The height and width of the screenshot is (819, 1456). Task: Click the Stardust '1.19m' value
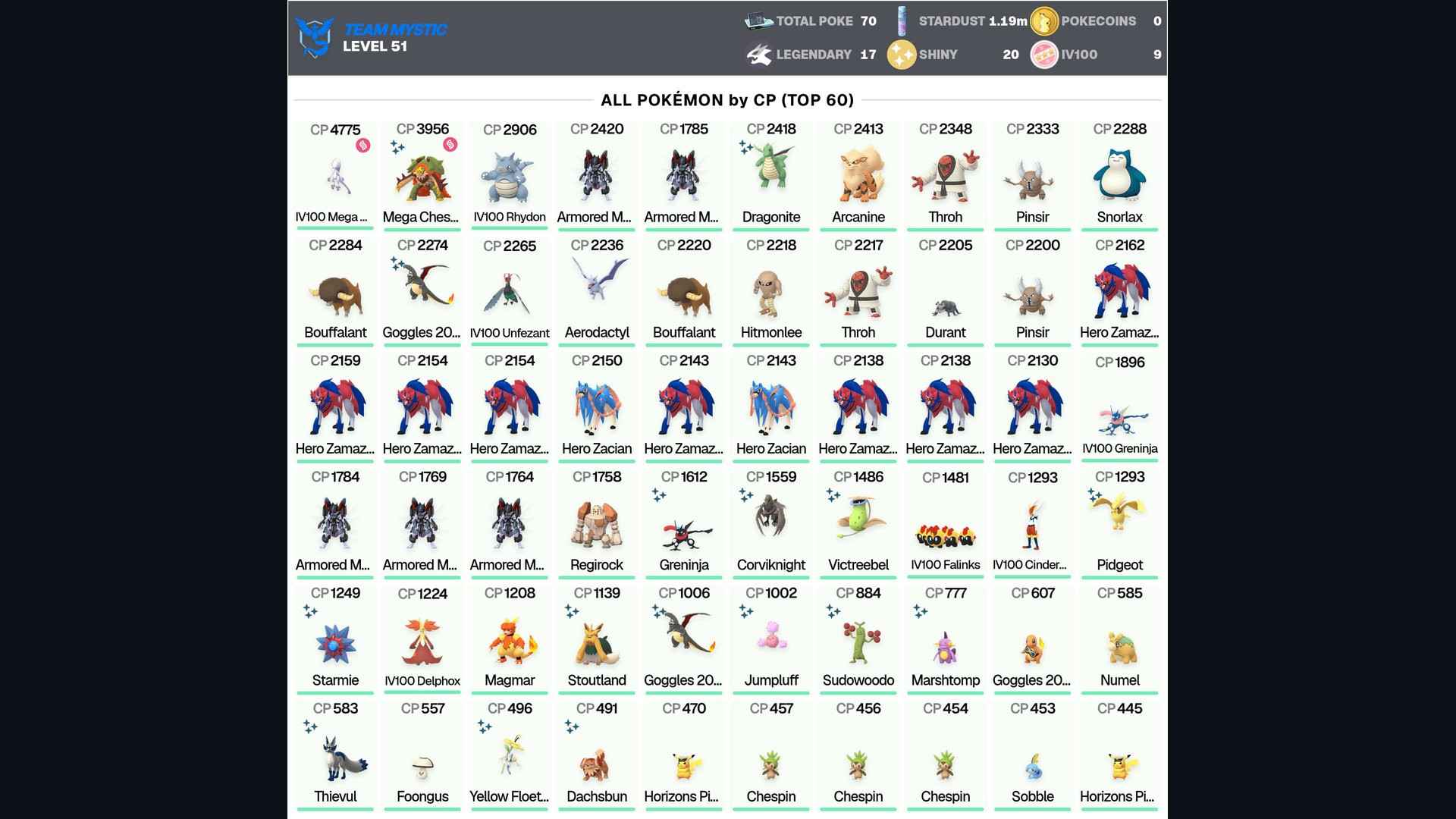point(1008,21)
